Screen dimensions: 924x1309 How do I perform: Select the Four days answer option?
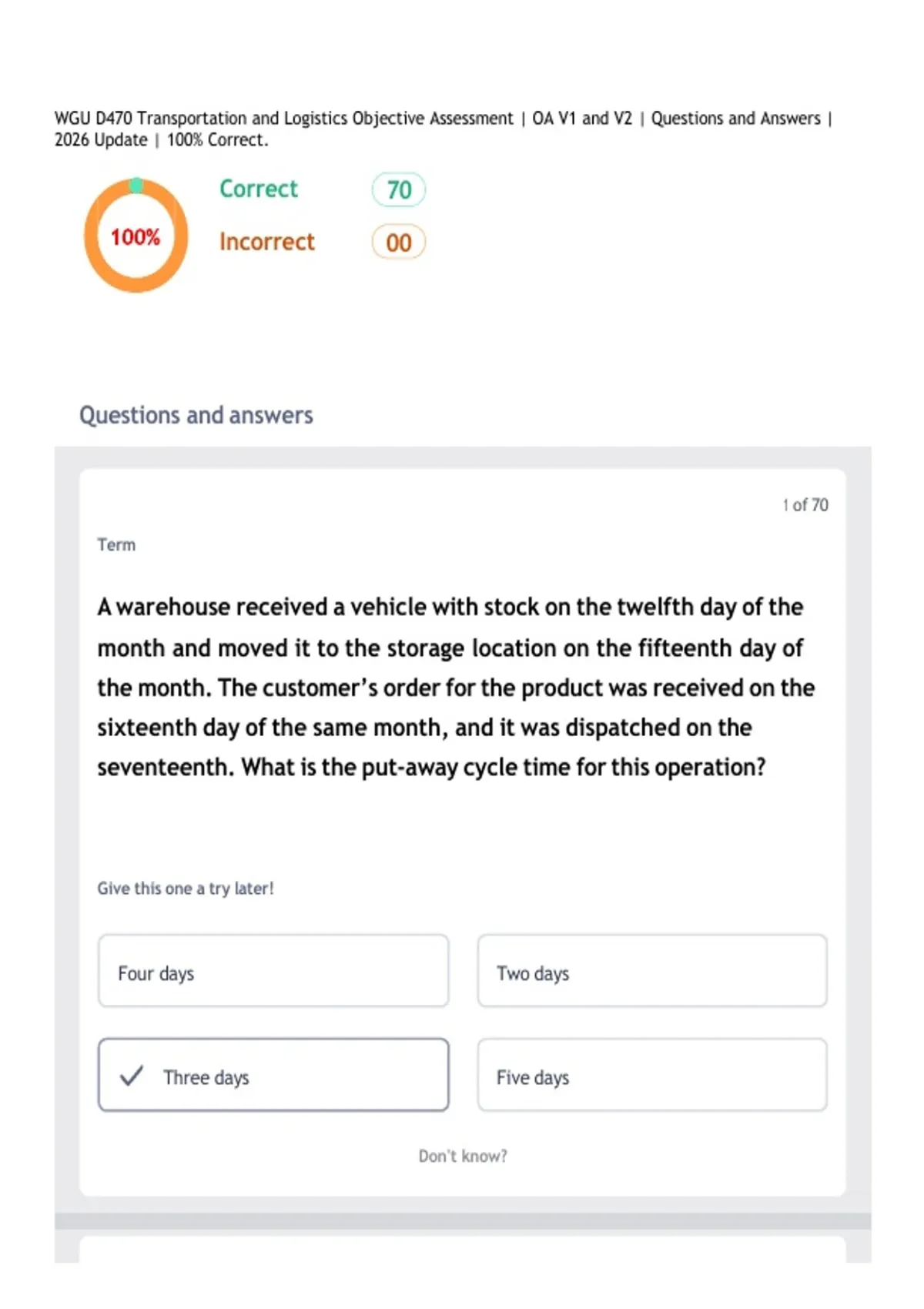coord(273,970)
